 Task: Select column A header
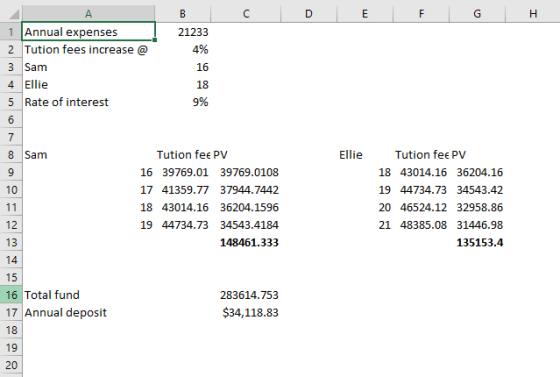tap(89, 14)
